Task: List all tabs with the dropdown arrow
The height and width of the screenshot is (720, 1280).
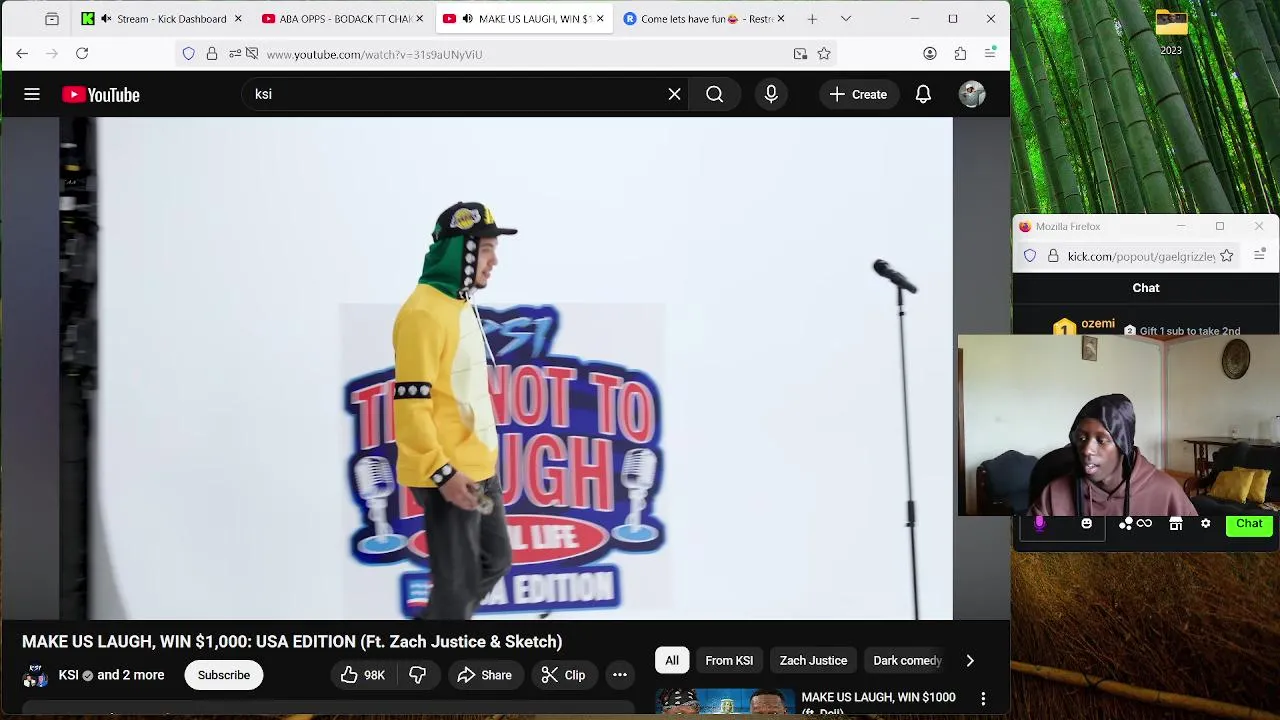Action: point(846,19)
